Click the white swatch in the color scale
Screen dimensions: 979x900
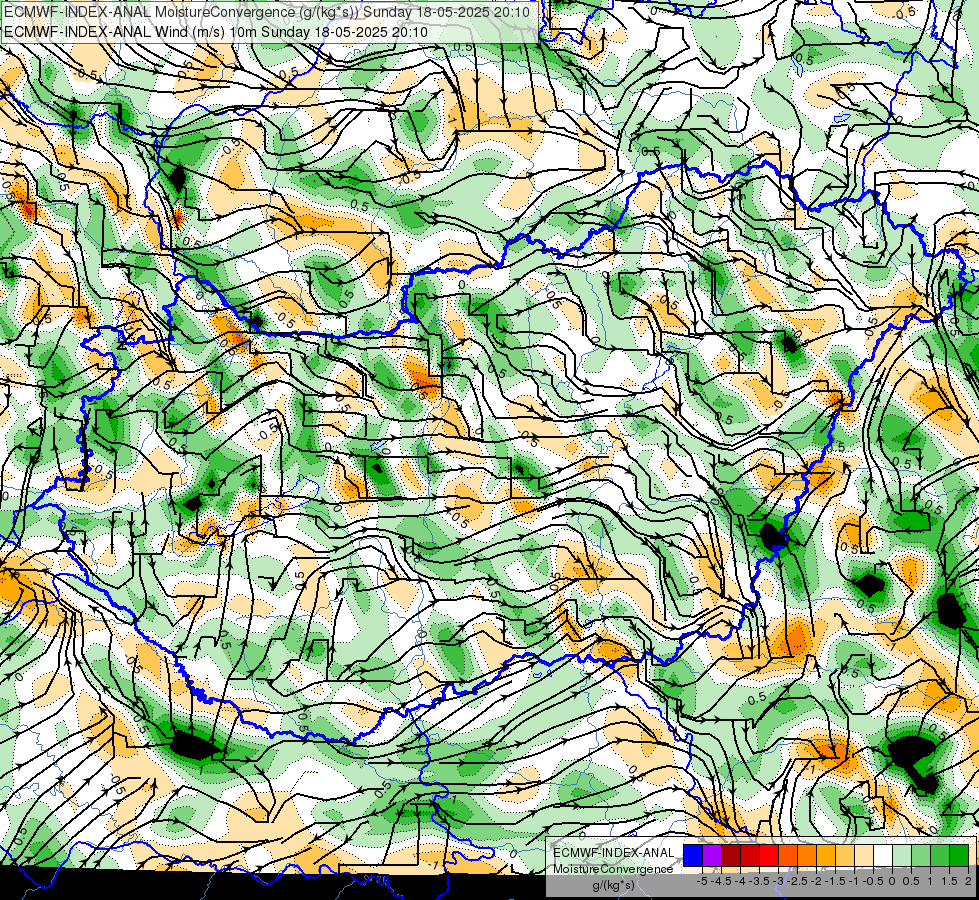(883, 856)
